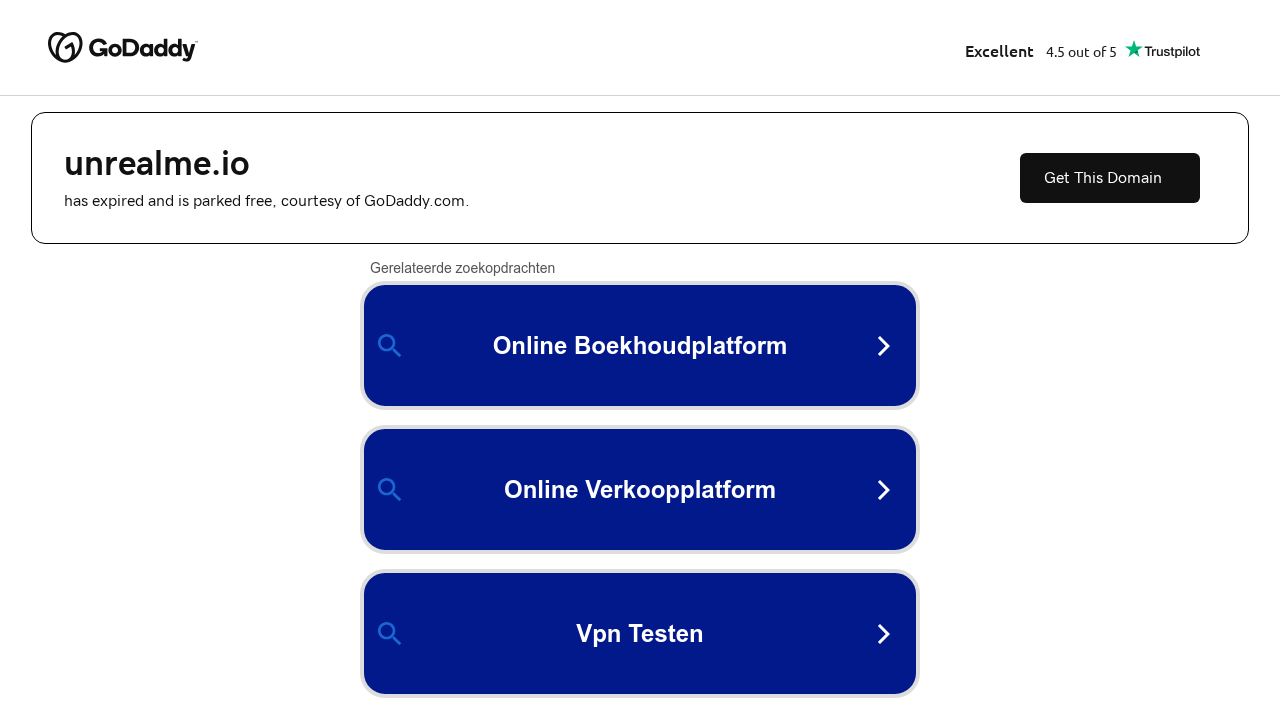Image resolution: width=1280 pixels, height=720 pixels.
Task: Click the magnifier icon beside Vpn Testen
Action: (390, 634)
